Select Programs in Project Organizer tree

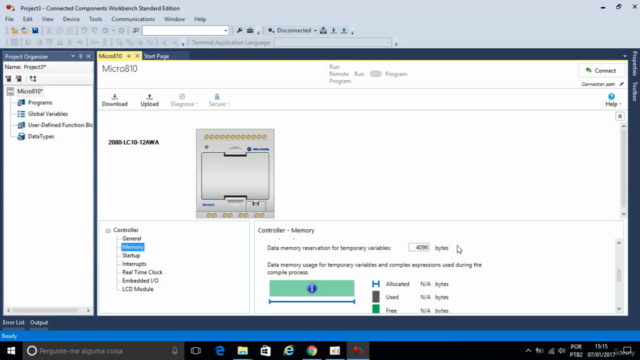[x=40, y=102]
